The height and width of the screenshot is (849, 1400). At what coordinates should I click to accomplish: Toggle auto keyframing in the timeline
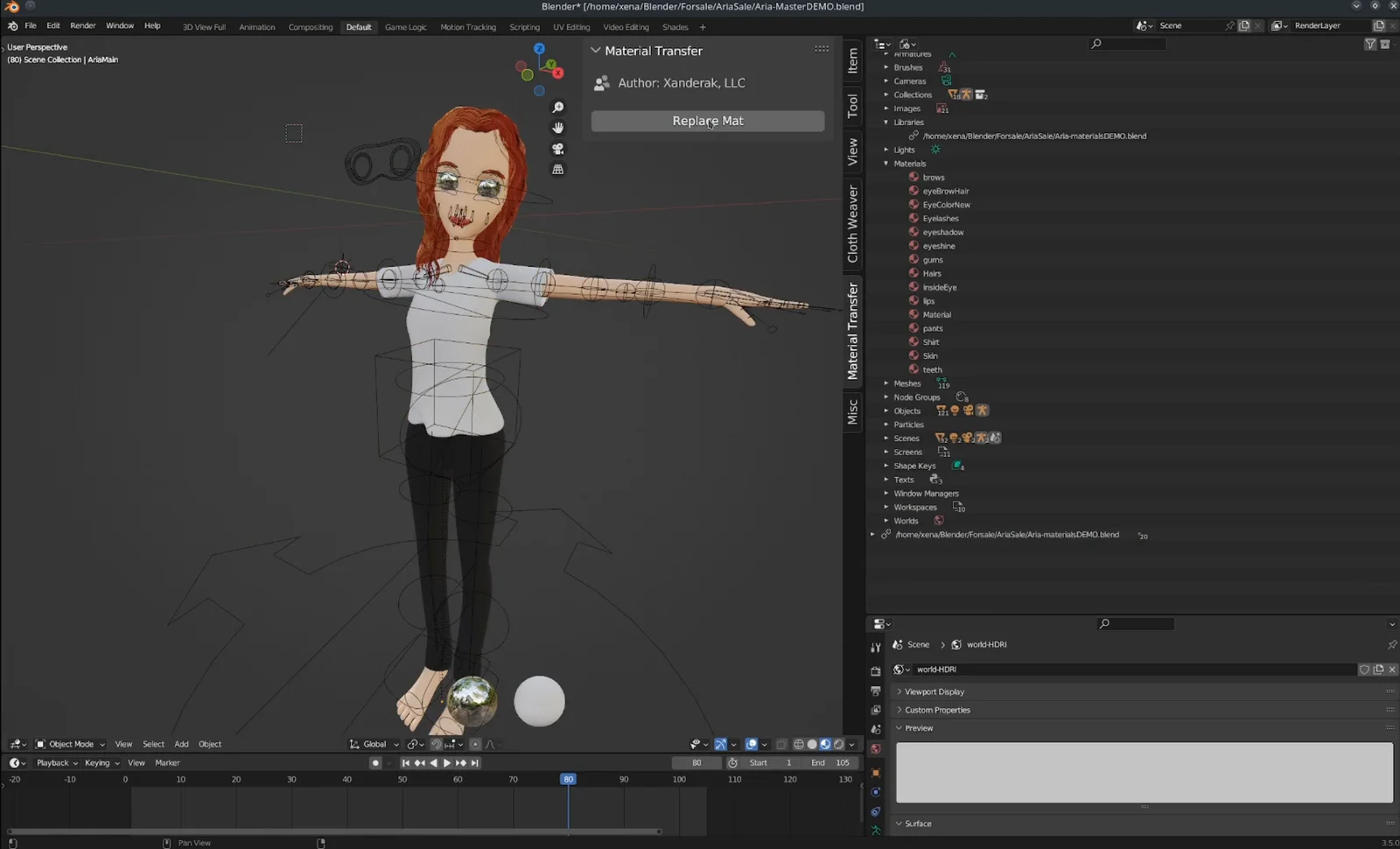(375, 762)
